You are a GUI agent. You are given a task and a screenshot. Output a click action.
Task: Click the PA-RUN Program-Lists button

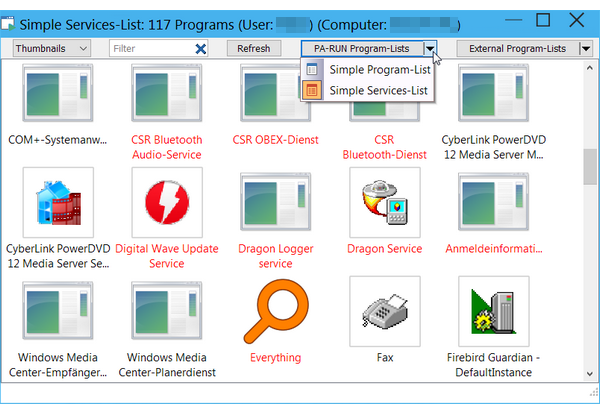(360, 48)
